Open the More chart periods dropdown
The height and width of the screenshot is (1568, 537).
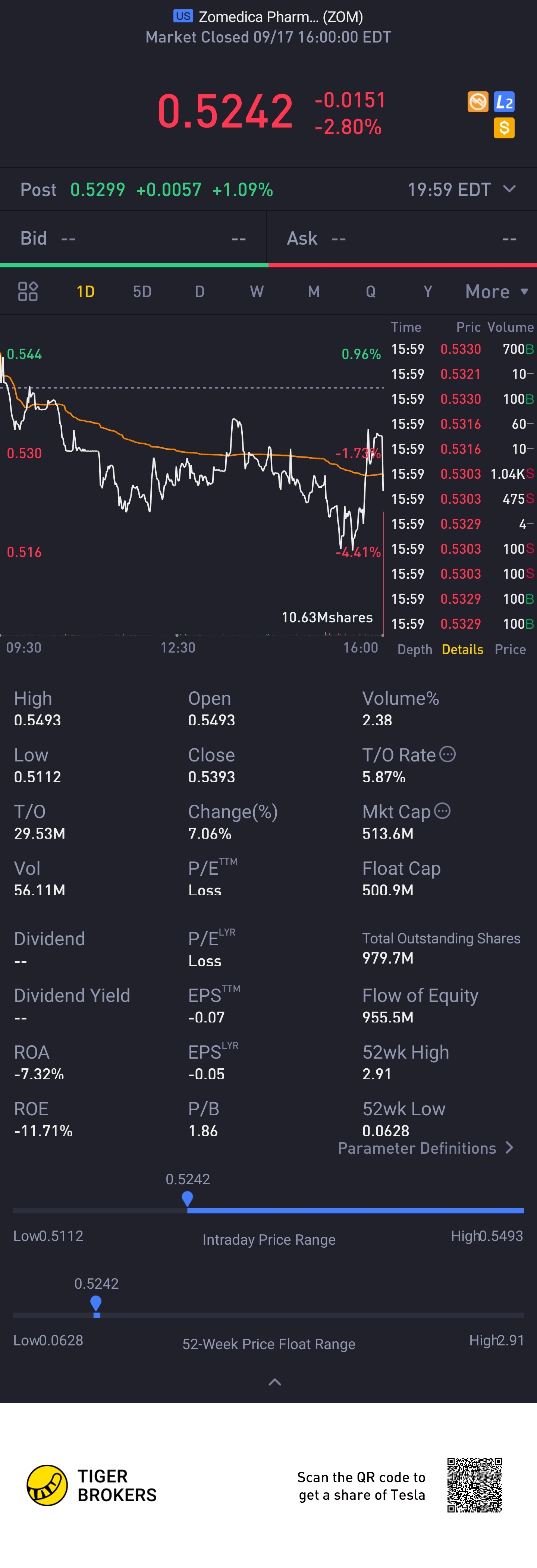pos(496,292)
